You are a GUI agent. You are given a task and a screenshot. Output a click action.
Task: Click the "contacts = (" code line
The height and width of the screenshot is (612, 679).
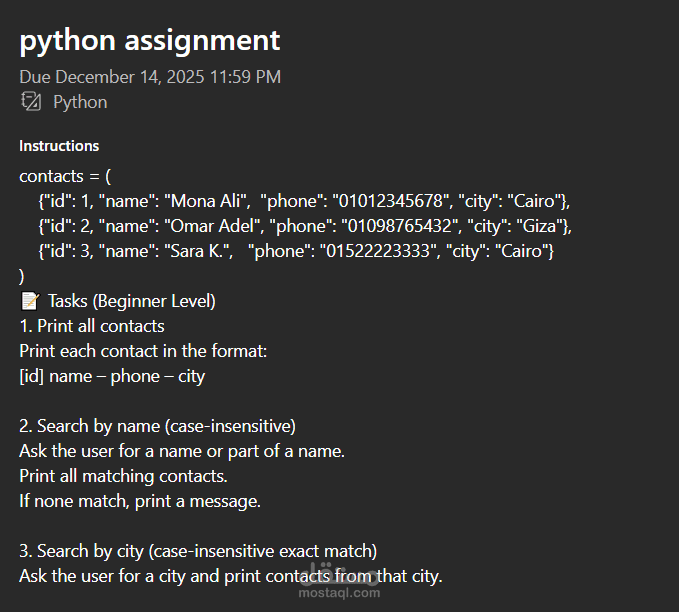point(65,176)
